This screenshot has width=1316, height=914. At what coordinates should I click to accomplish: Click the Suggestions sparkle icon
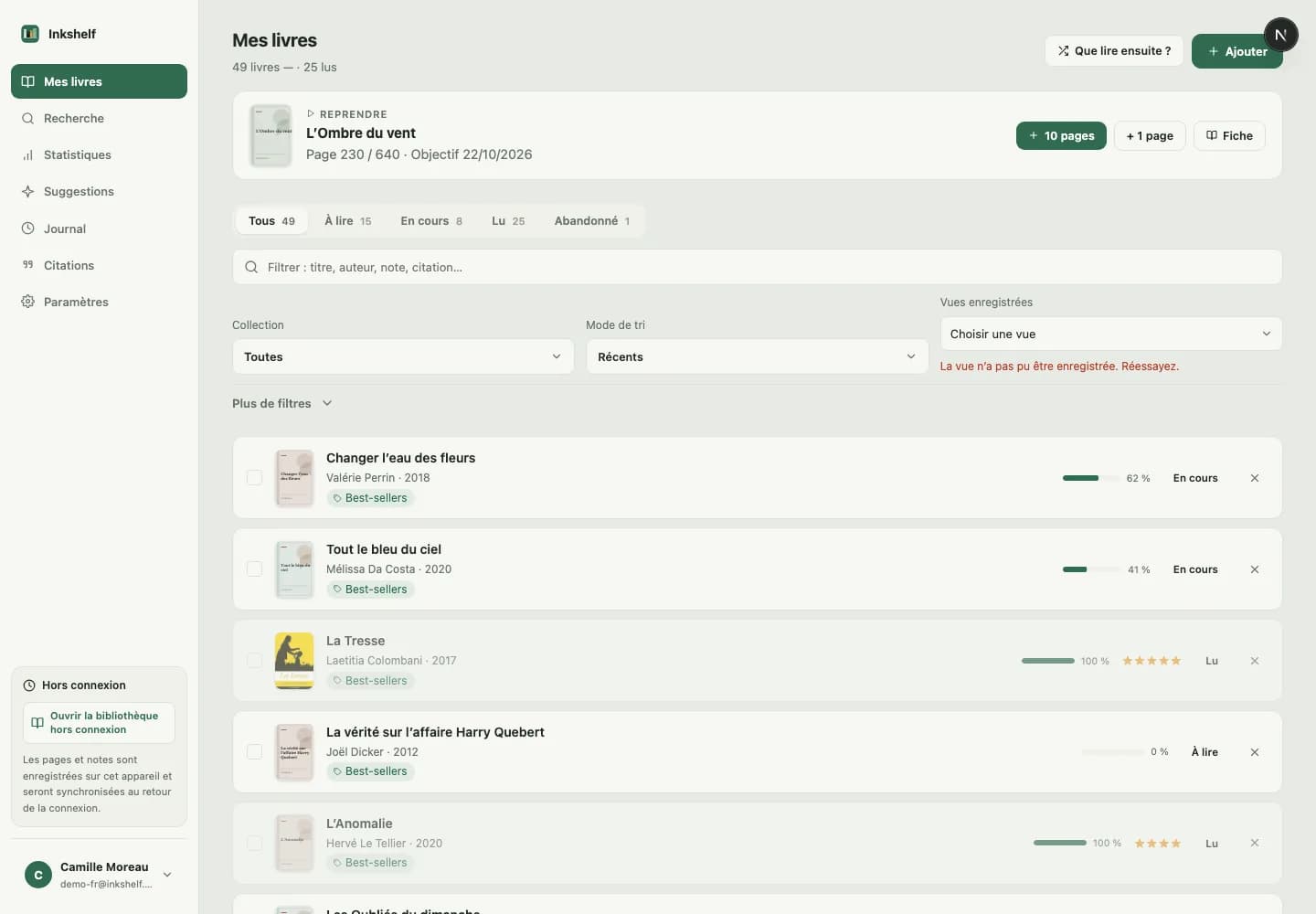(28, 191)
